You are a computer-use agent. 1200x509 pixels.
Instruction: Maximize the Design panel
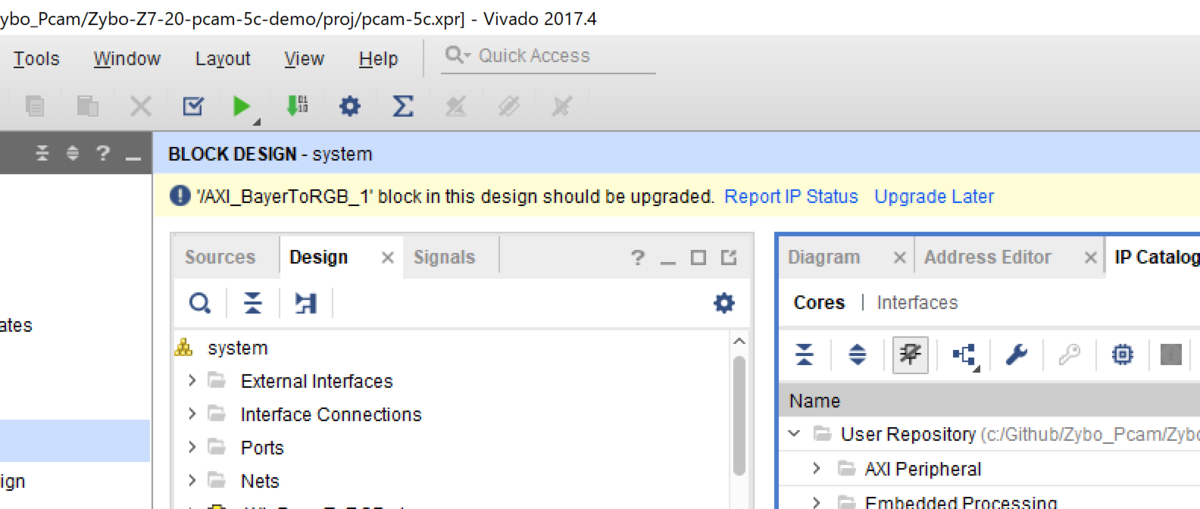(698, 258)
